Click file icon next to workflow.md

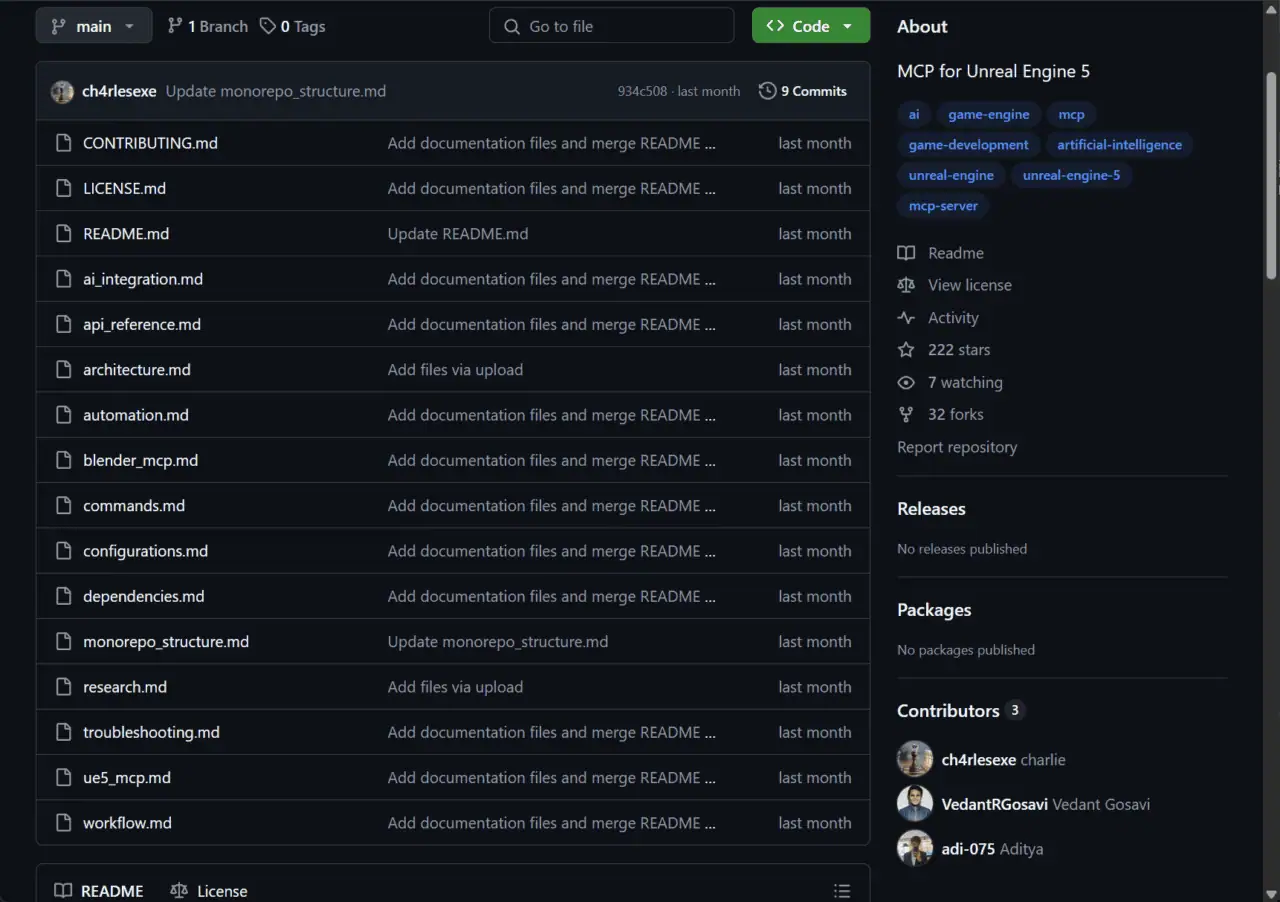[63, 823]
